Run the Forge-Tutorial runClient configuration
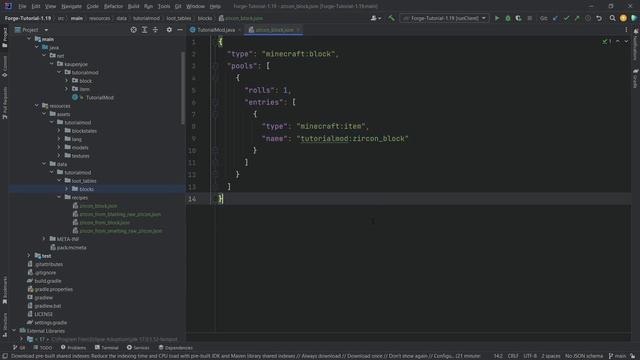Screen dimensions: 640x360 click(497, 18)
